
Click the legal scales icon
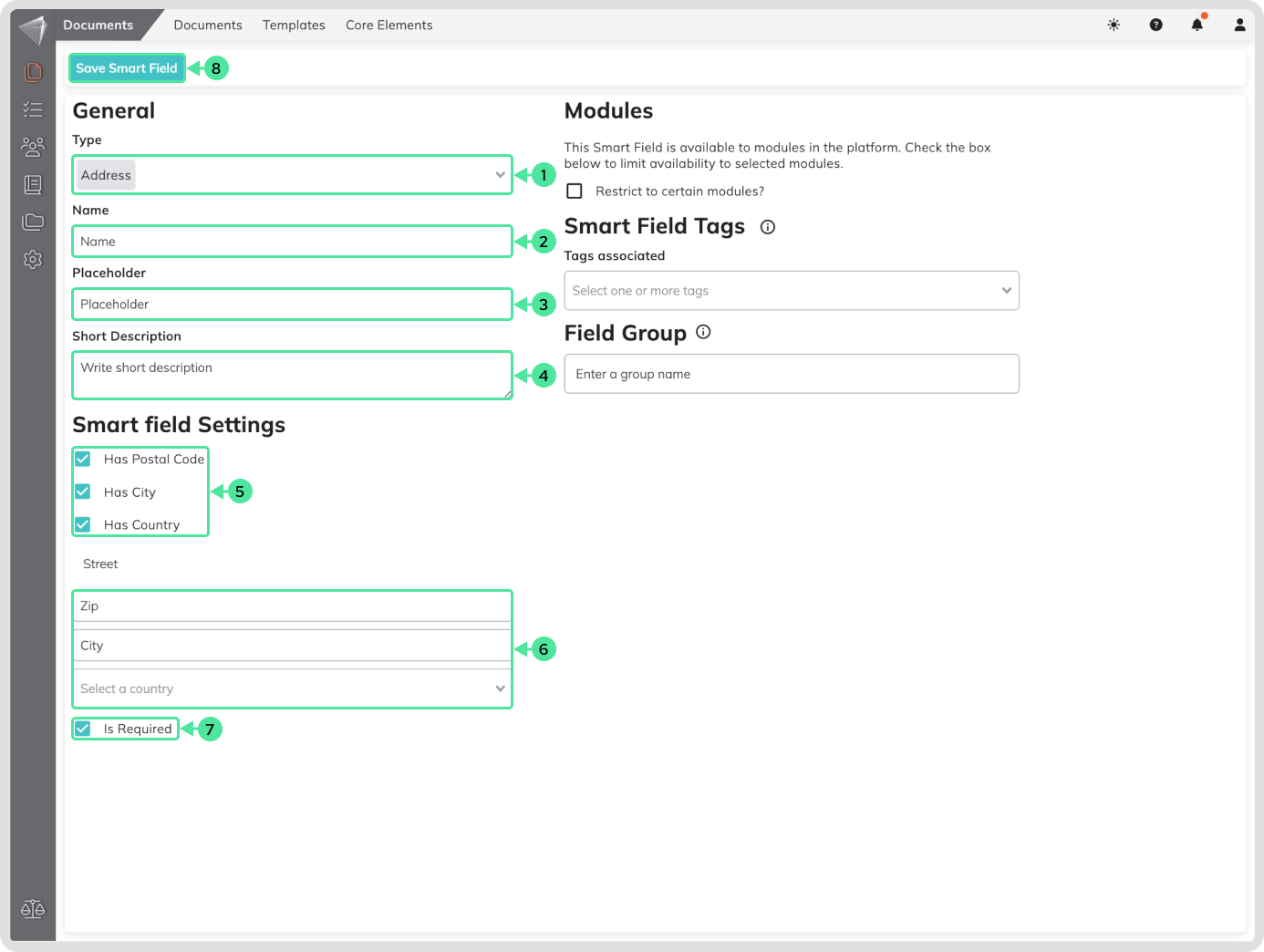point(33,909)
